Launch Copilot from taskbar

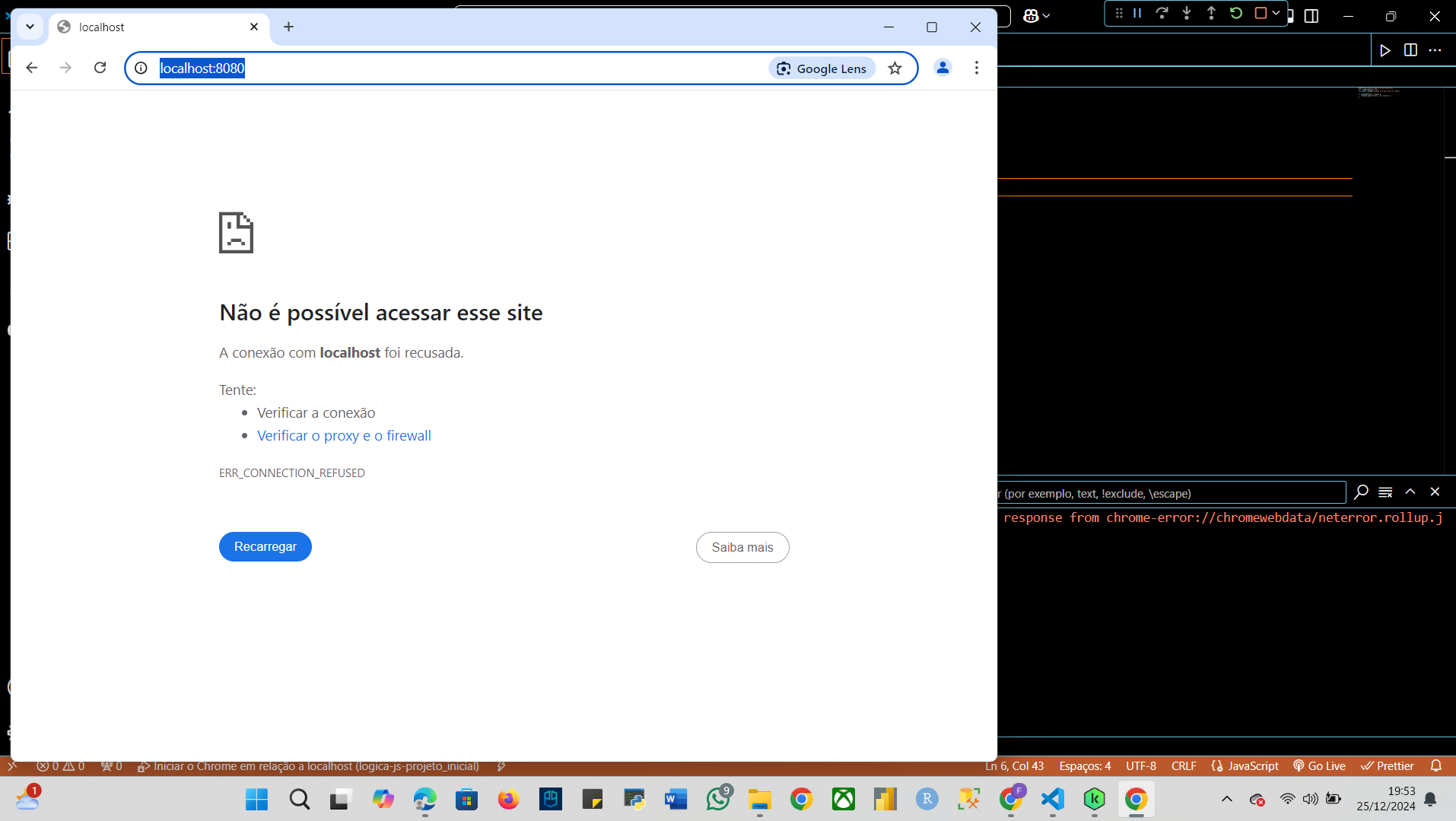coord(383,799)
